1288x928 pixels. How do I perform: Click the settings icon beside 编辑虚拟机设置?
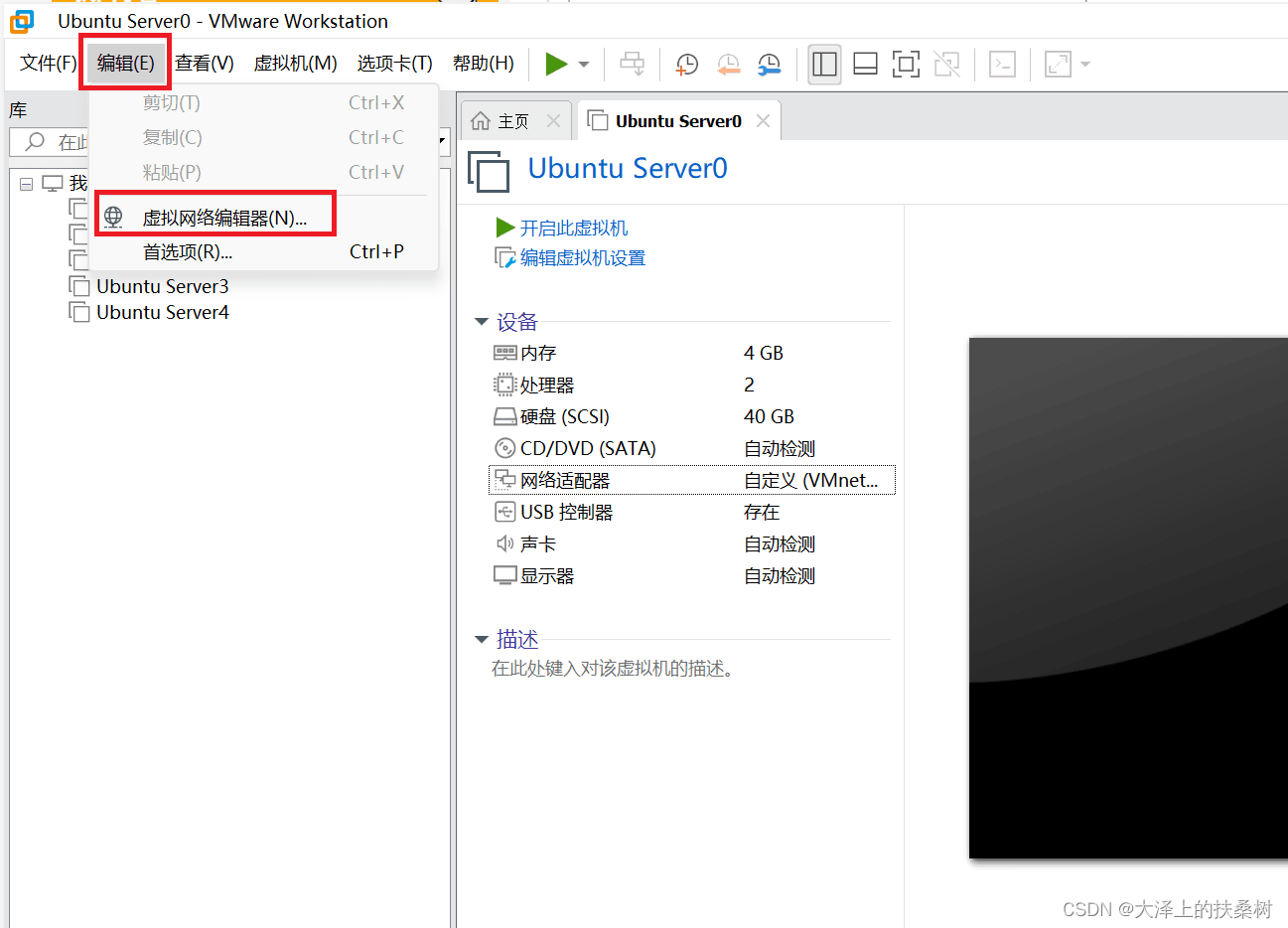504,257
